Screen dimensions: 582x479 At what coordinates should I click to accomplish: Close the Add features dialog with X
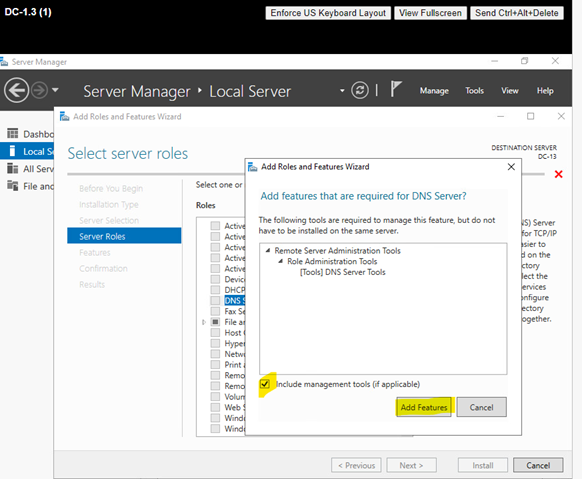coord(511,167)
